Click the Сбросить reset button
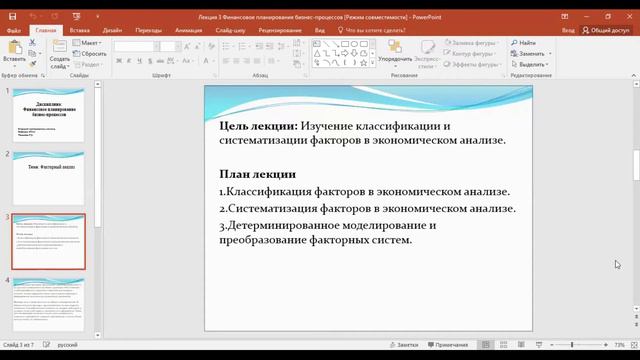 89,53
